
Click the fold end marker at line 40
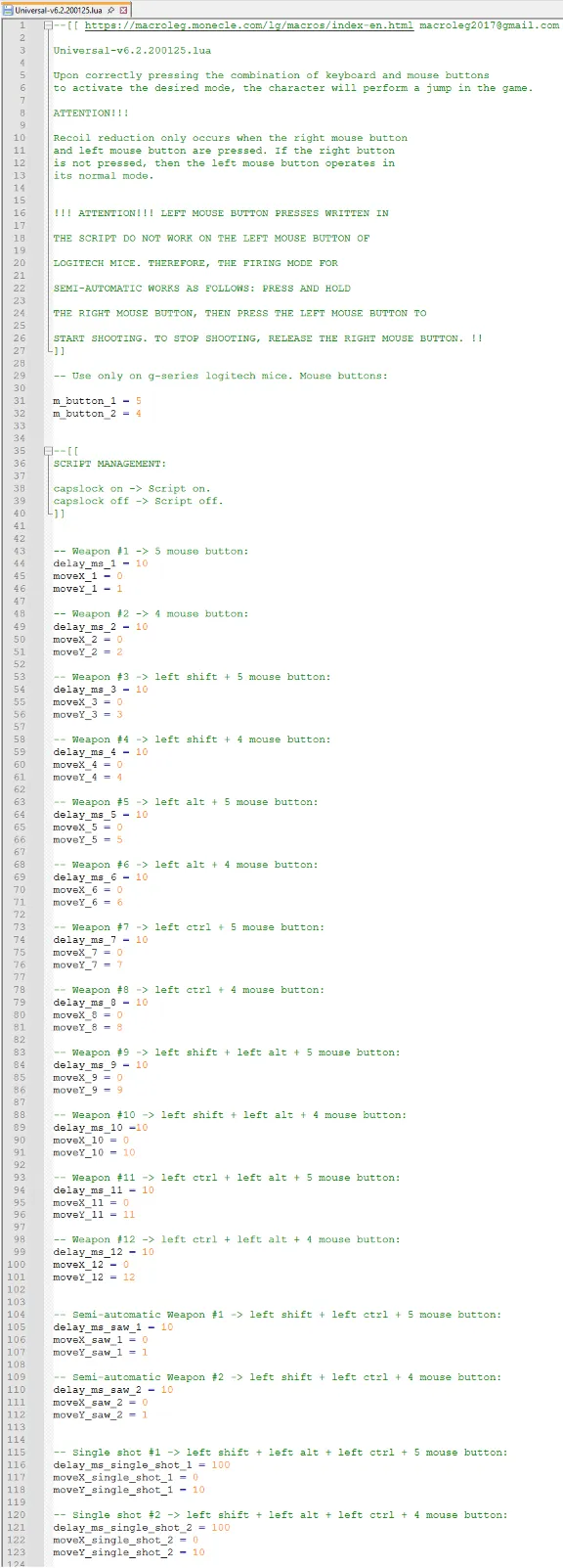tap(47, 514)
